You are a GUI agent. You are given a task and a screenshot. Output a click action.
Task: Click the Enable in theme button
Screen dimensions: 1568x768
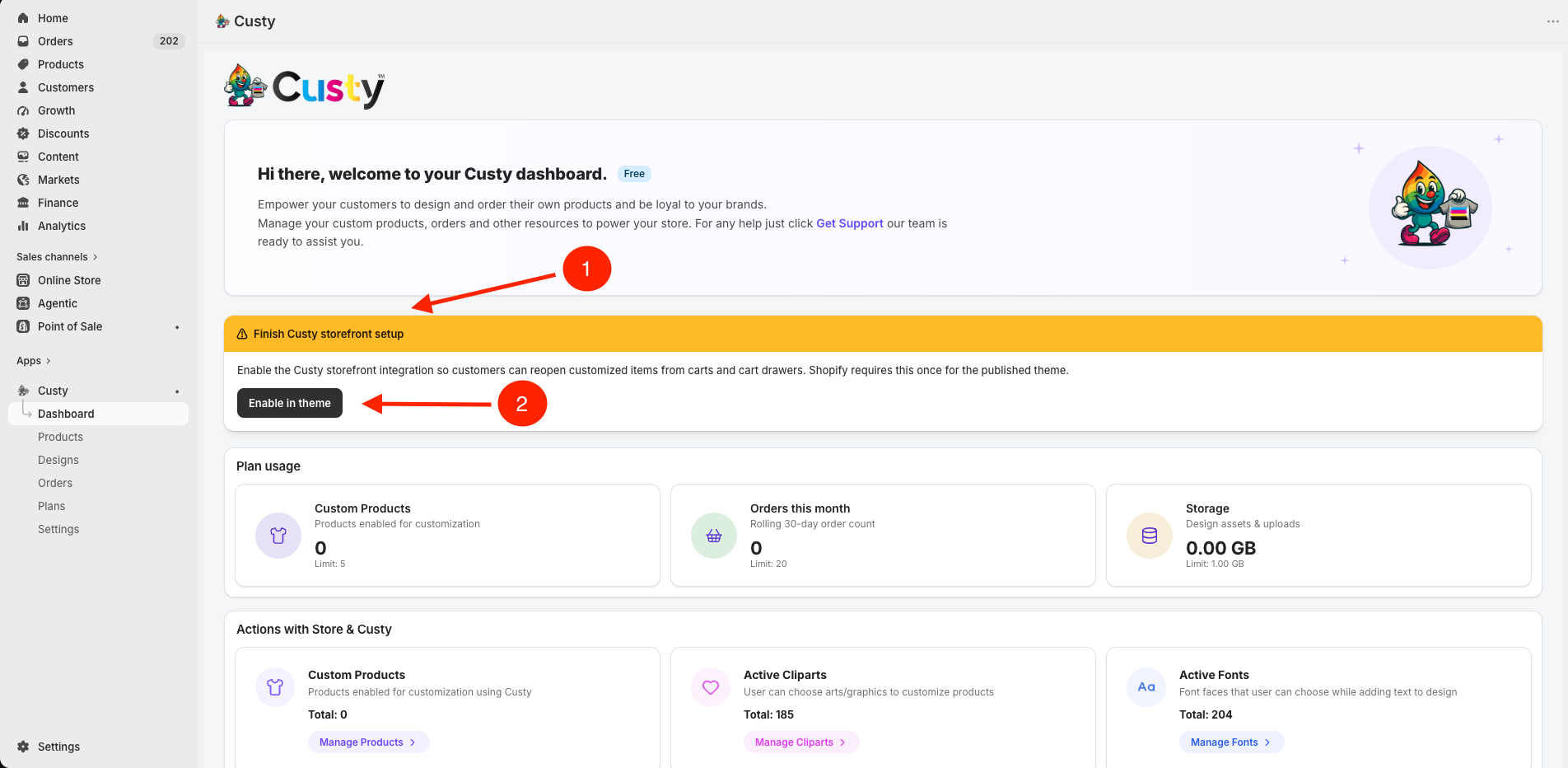pyautogui.click(x=290, y=403)
